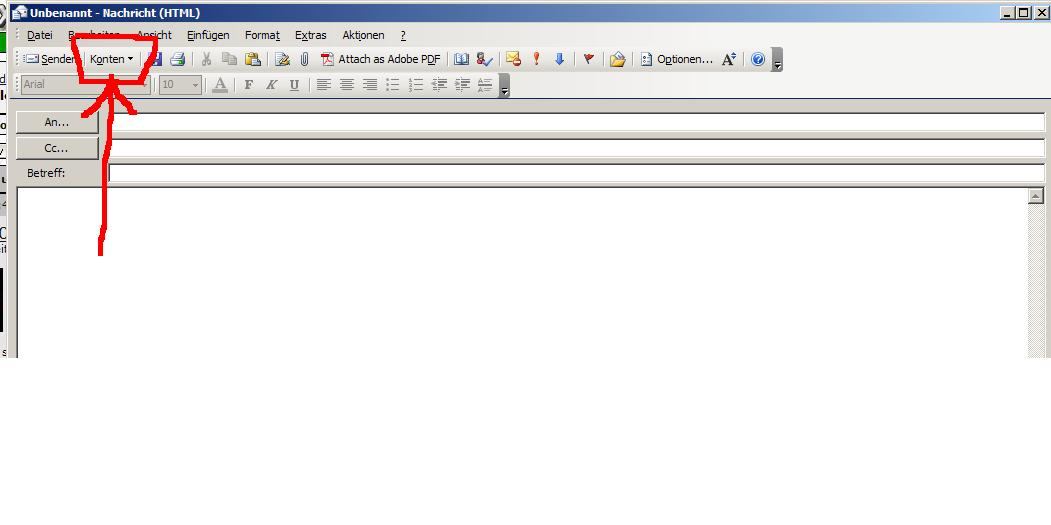This screenshot has height=525, width=1051.
Task: Click the check names icon
Action: [485, 59]
